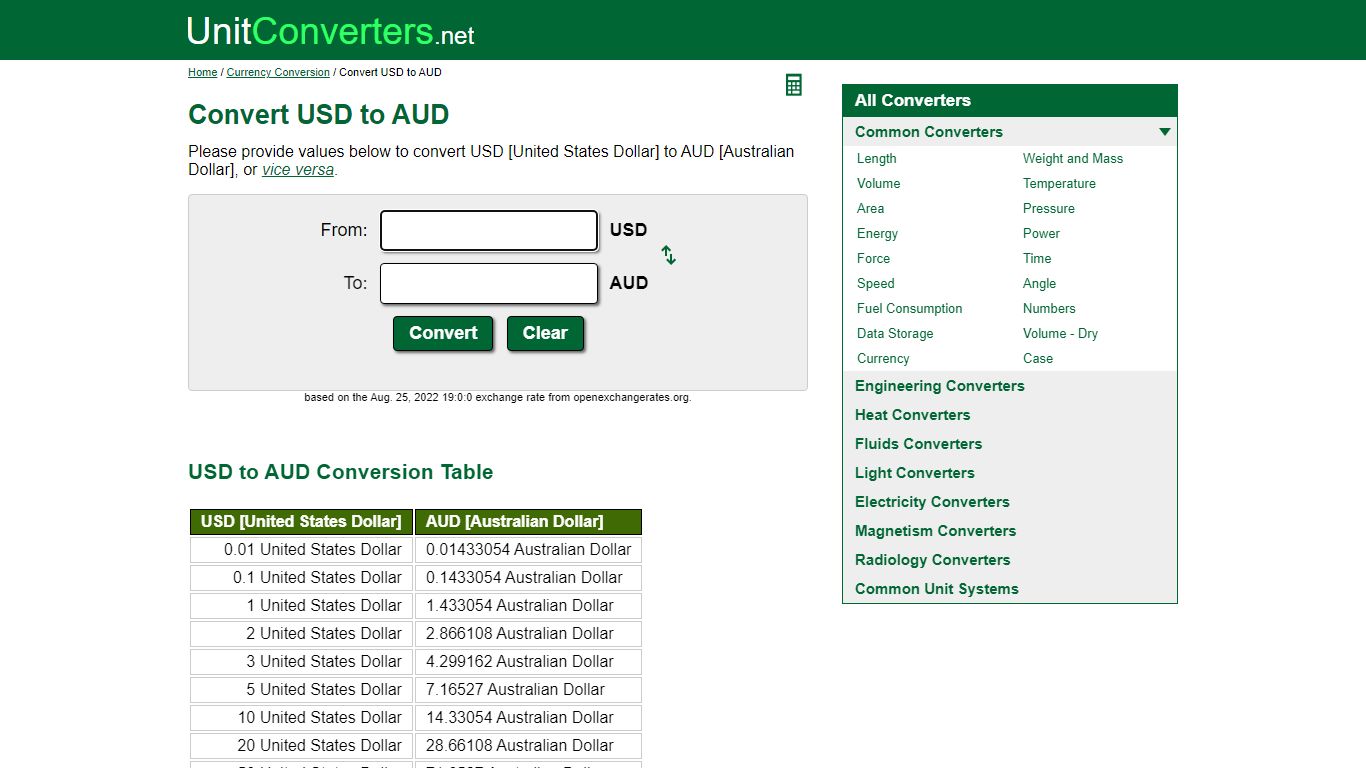Open the Numbers converter

(1049, 308)
